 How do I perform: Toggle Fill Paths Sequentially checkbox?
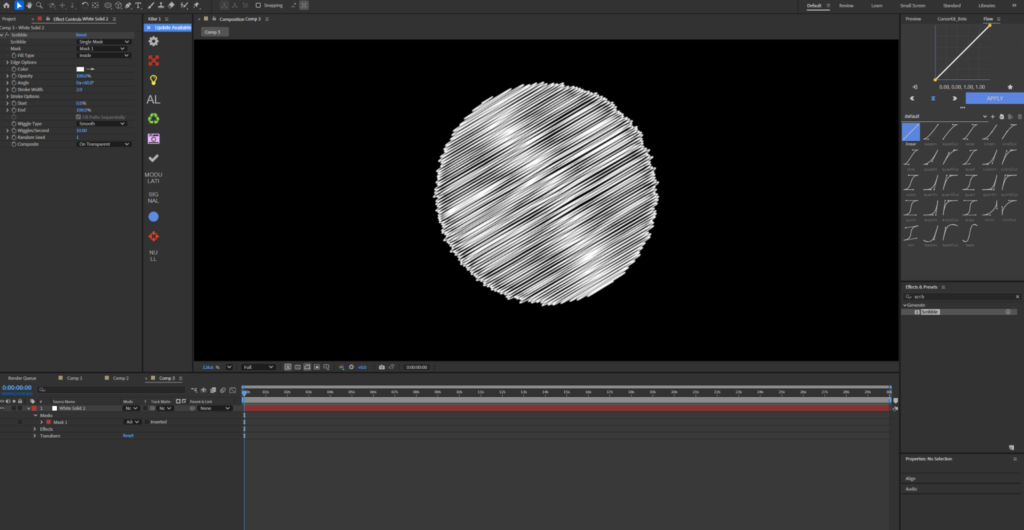(x=78, y=117)
